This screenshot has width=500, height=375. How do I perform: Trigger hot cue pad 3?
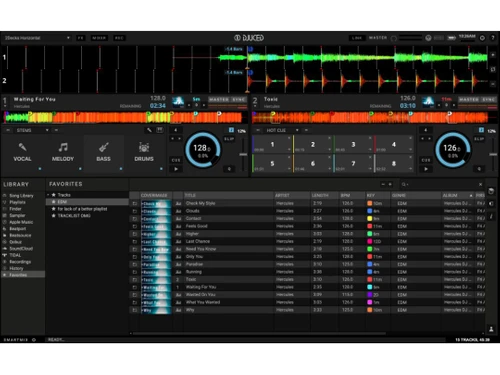pos(353,144)
